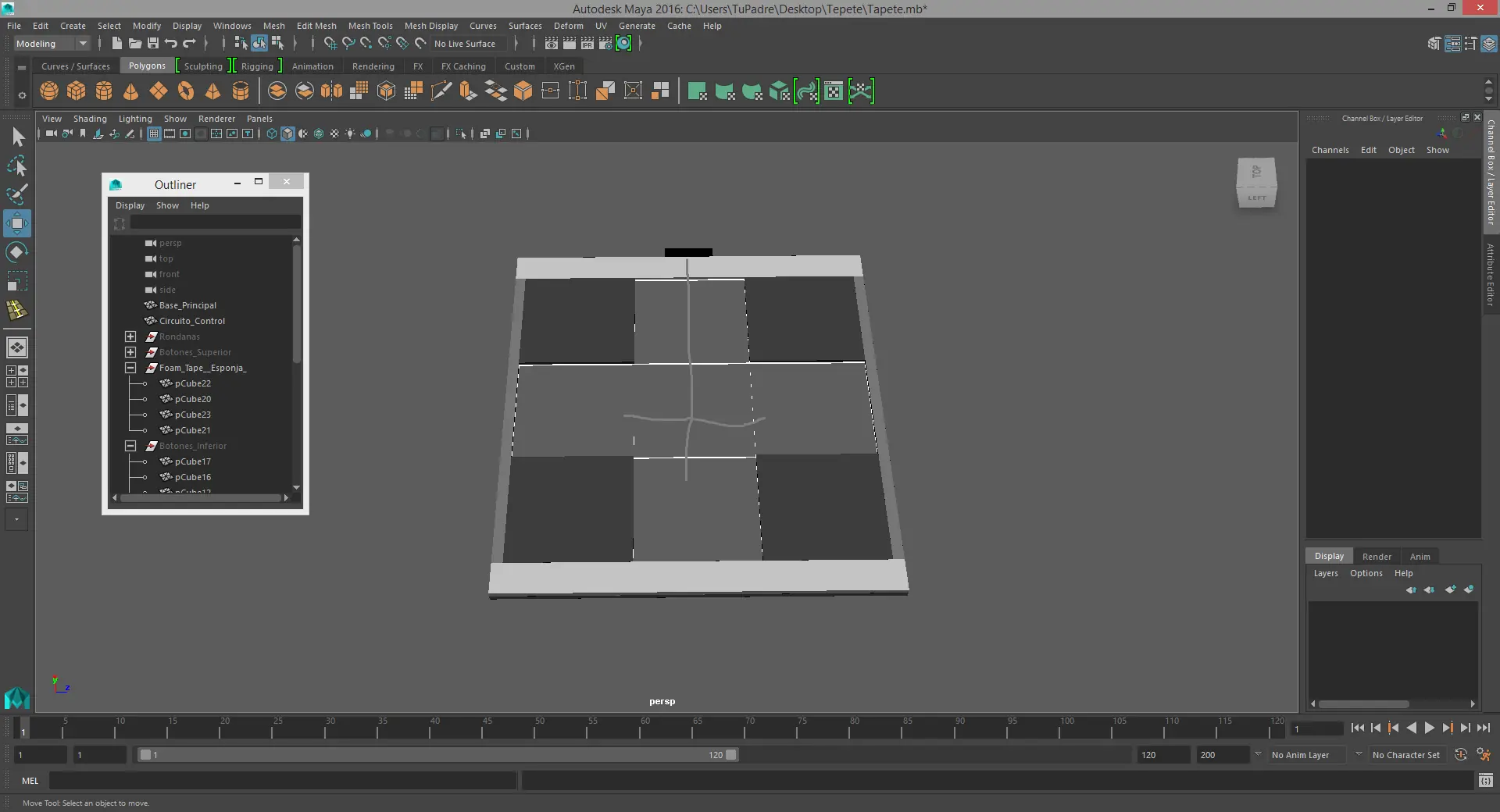This screenshot has width=1500, height=812.
Task: Open the Mesh Tools menu
Action: (x=370, y=26)
